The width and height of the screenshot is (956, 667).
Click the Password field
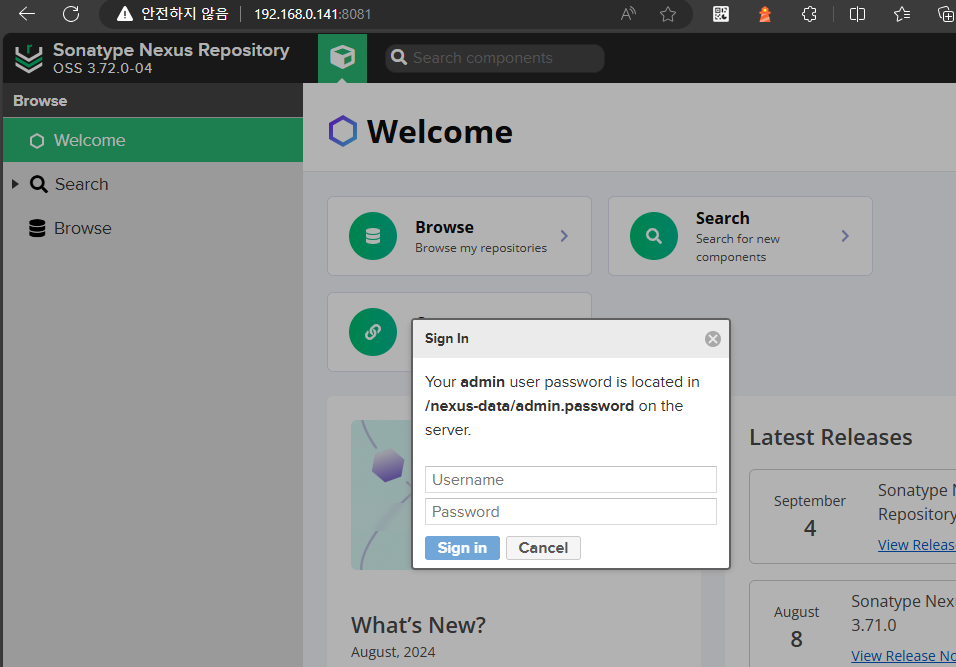[x=571, y=512]
